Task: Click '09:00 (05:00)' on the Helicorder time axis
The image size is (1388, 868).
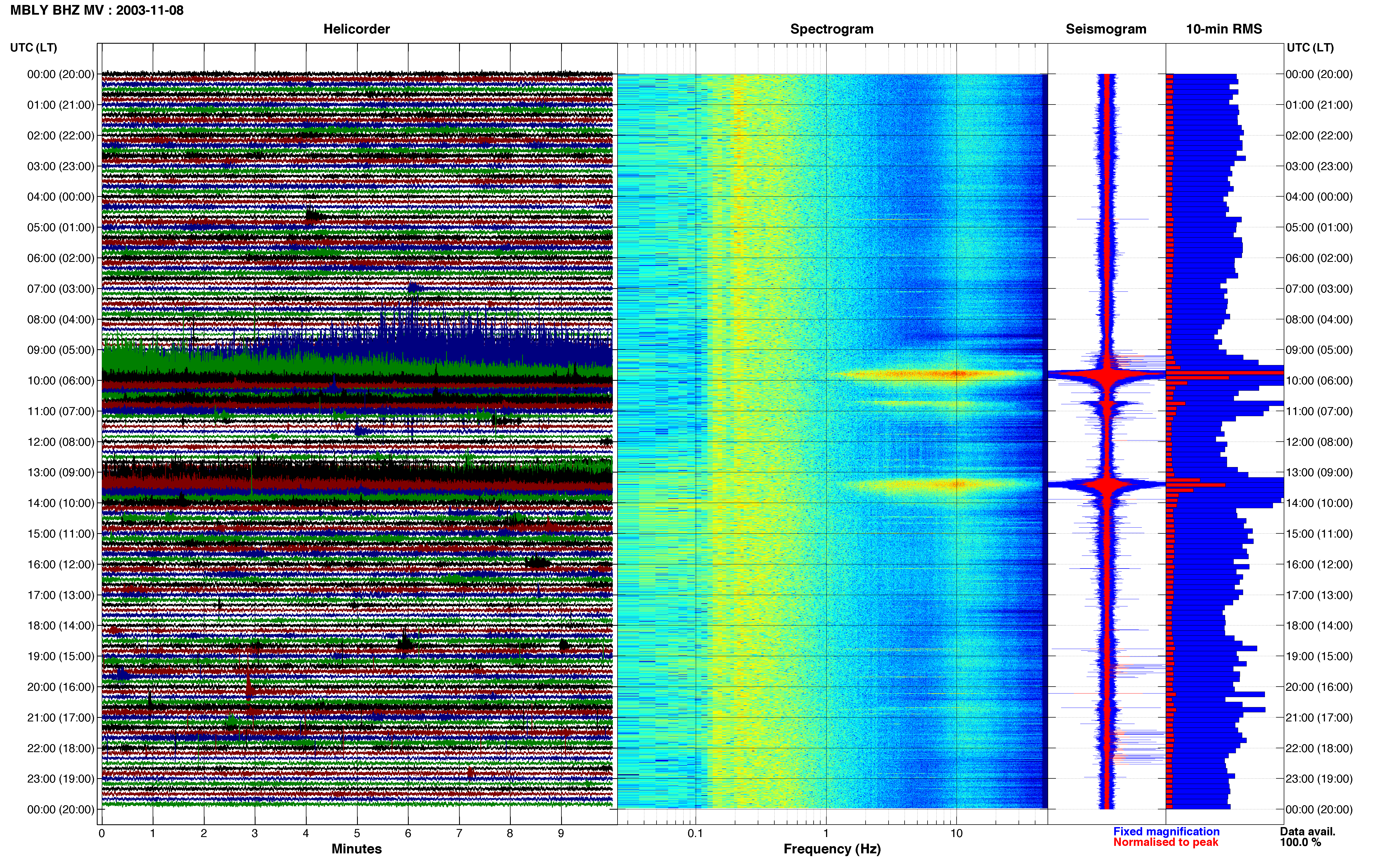Action: tap(61, 350)
